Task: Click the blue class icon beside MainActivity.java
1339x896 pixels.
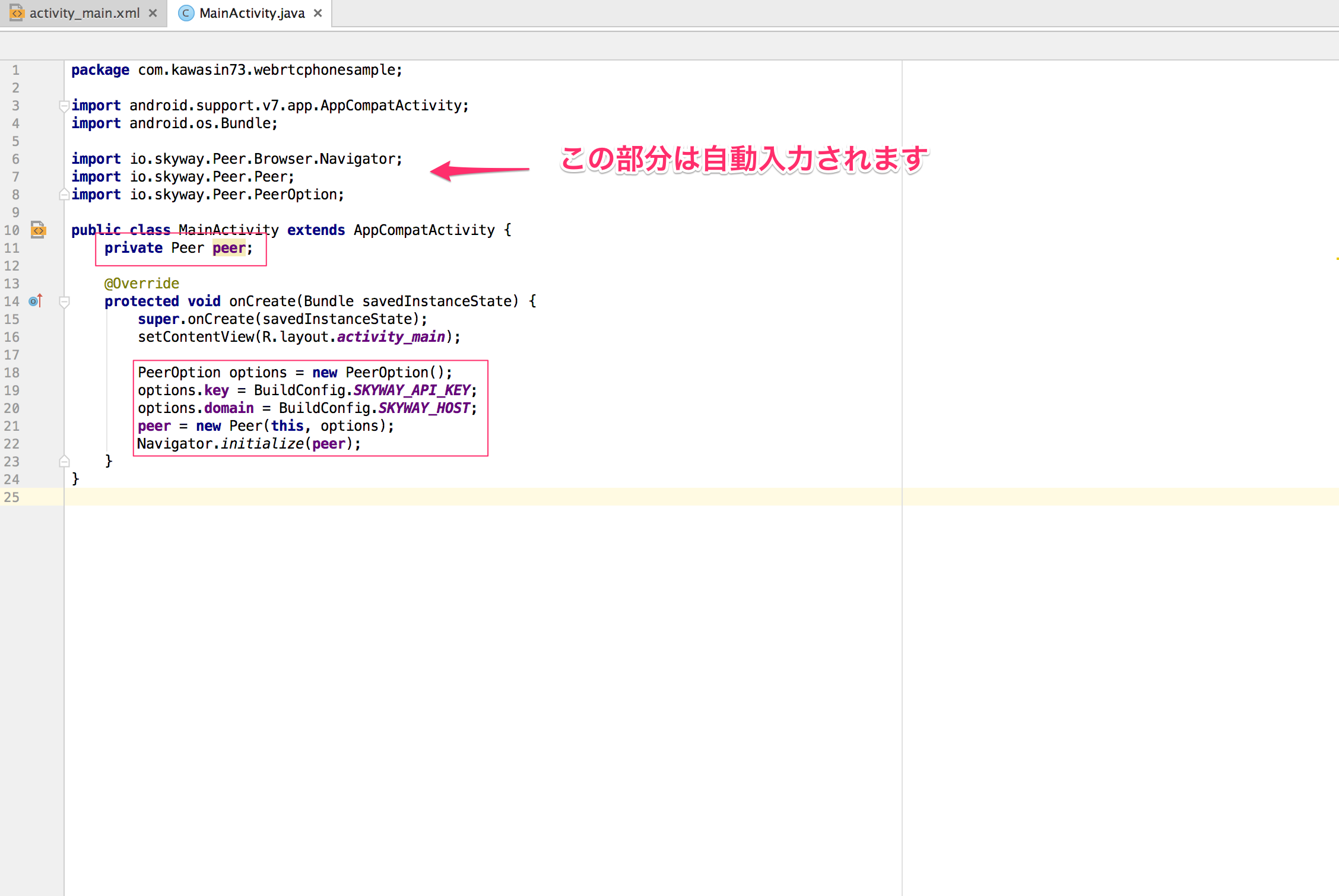Action: (x=186, y=13)
